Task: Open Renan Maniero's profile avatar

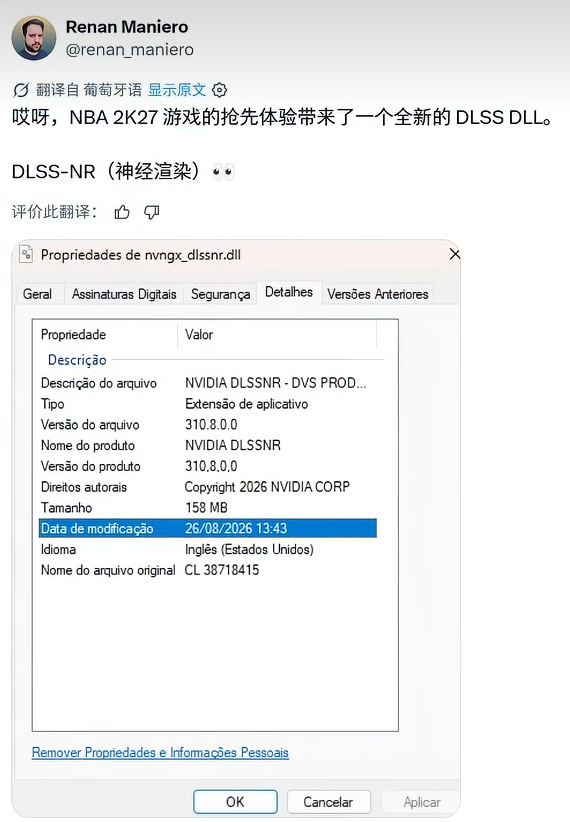Action: tap(34, 37)
